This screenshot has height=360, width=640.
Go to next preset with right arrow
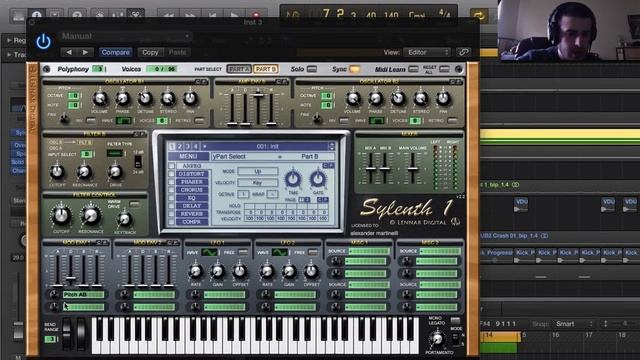point(85,52)
